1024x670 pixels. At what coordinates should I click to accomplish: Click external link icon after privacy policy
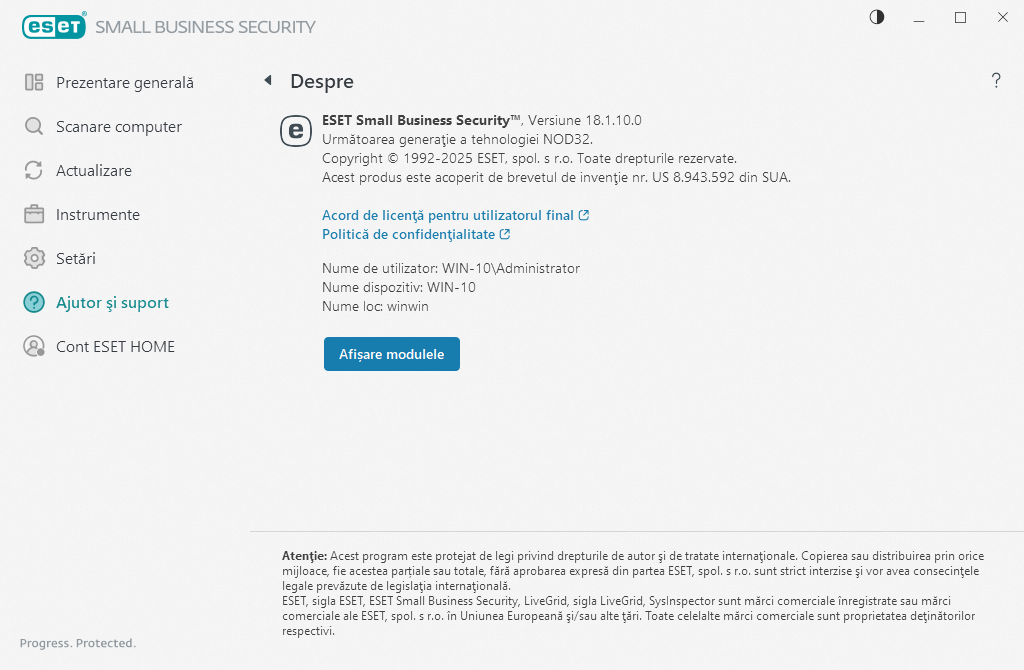(505, 234)
